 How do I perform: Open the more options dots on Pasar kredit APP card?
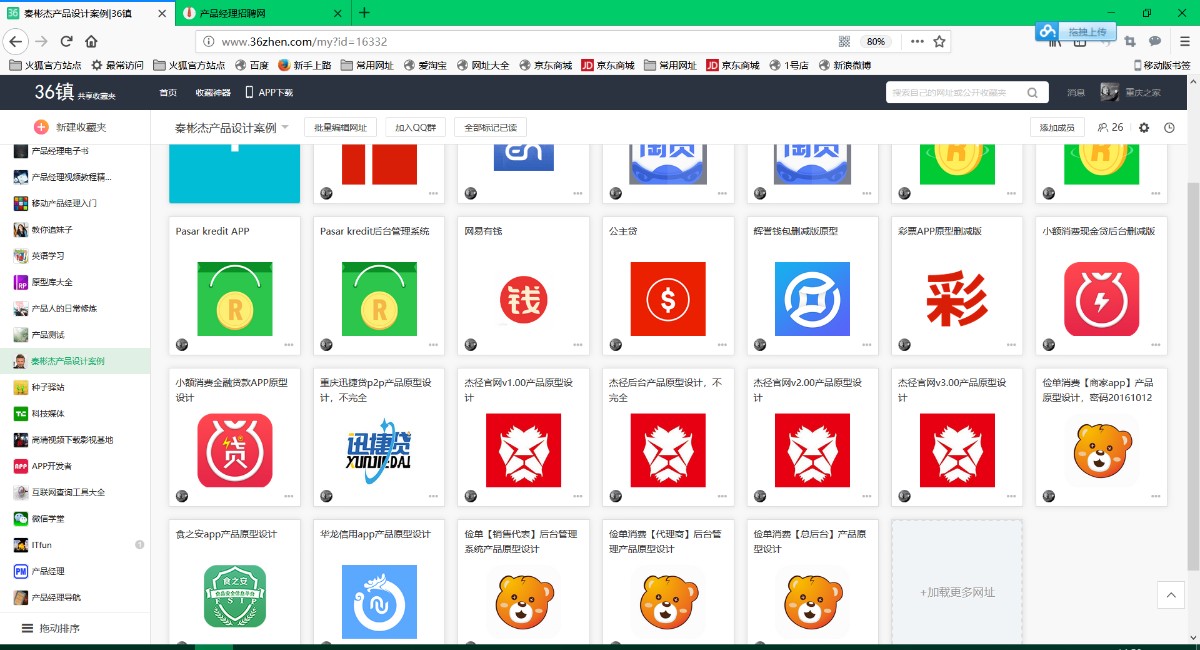[x=288, y=344]
